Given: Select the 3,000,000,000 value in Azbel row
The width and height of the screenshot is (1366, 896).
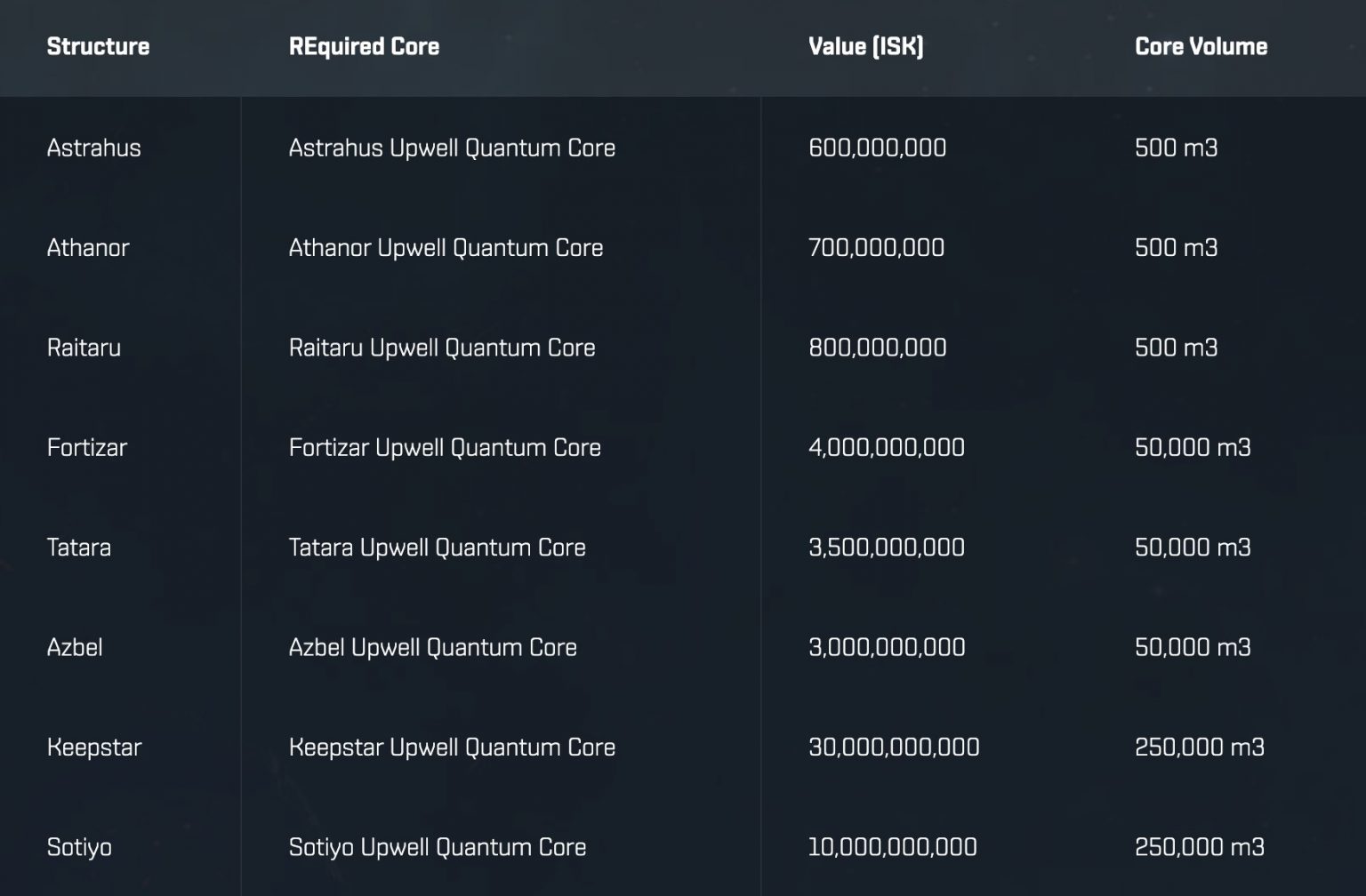Looking at the screenshot, I should tap(887, 647).
